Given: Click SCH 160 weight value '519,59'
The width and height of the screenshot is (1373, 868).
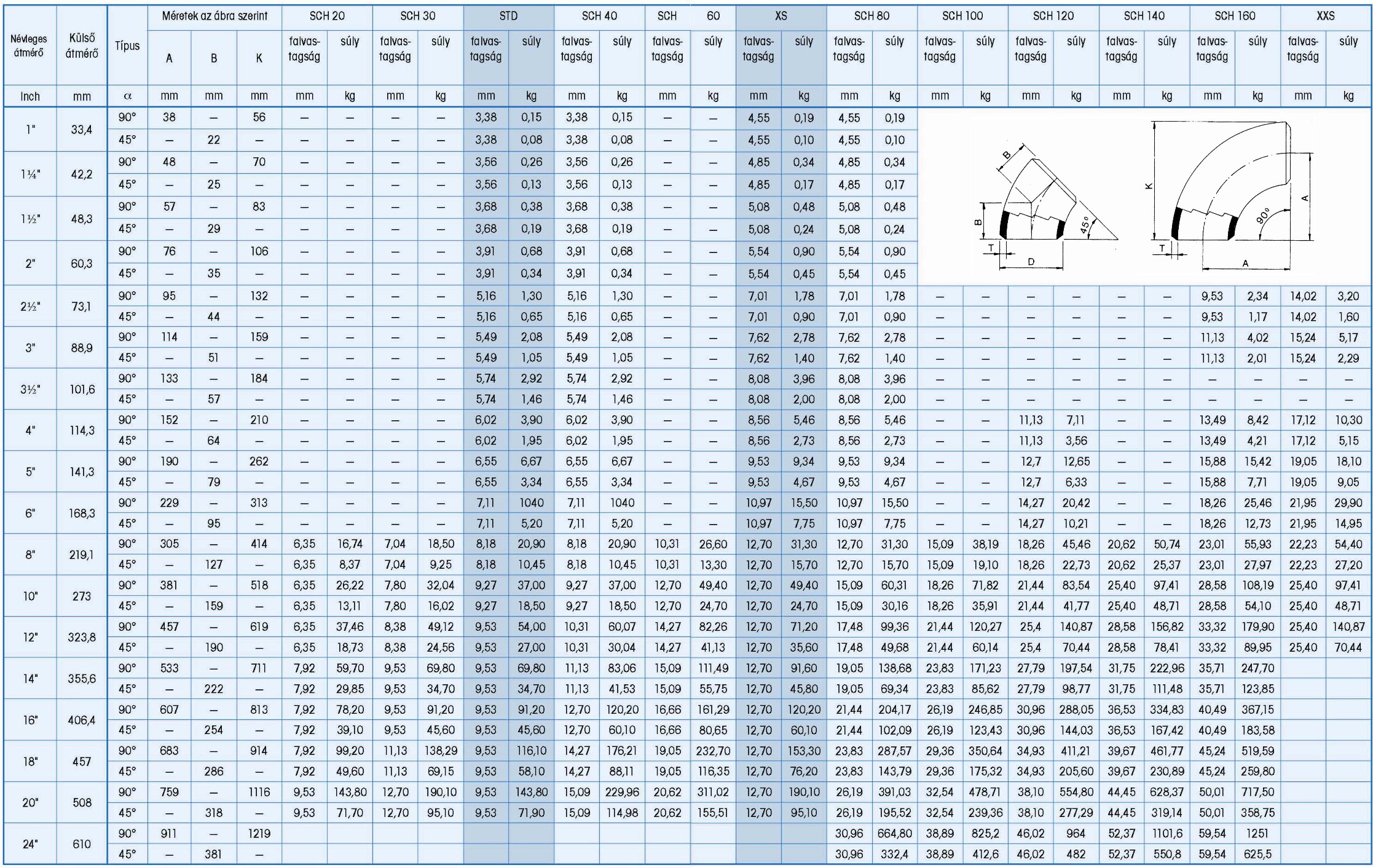Looking at the screenshot, I should [x=1257, y=751].
